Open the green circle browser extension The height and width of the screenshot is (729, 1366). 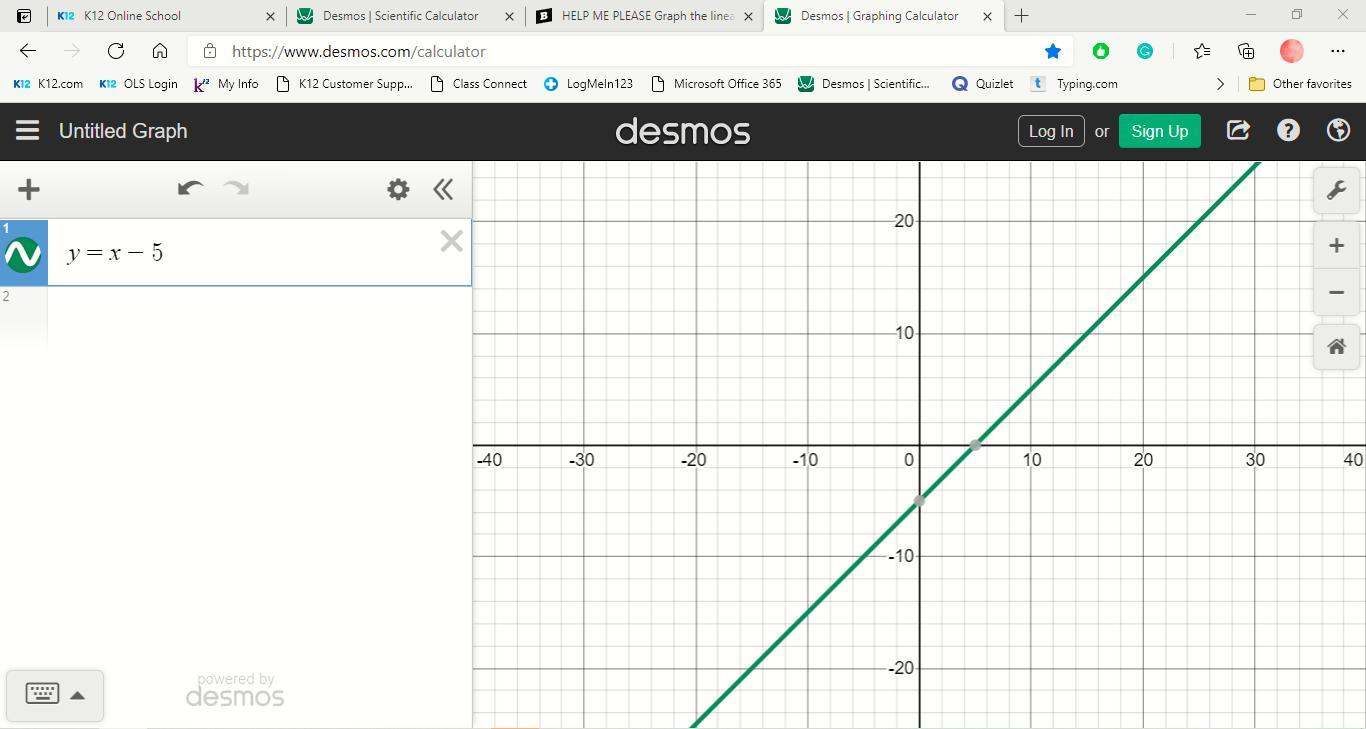click(1101, 51)
